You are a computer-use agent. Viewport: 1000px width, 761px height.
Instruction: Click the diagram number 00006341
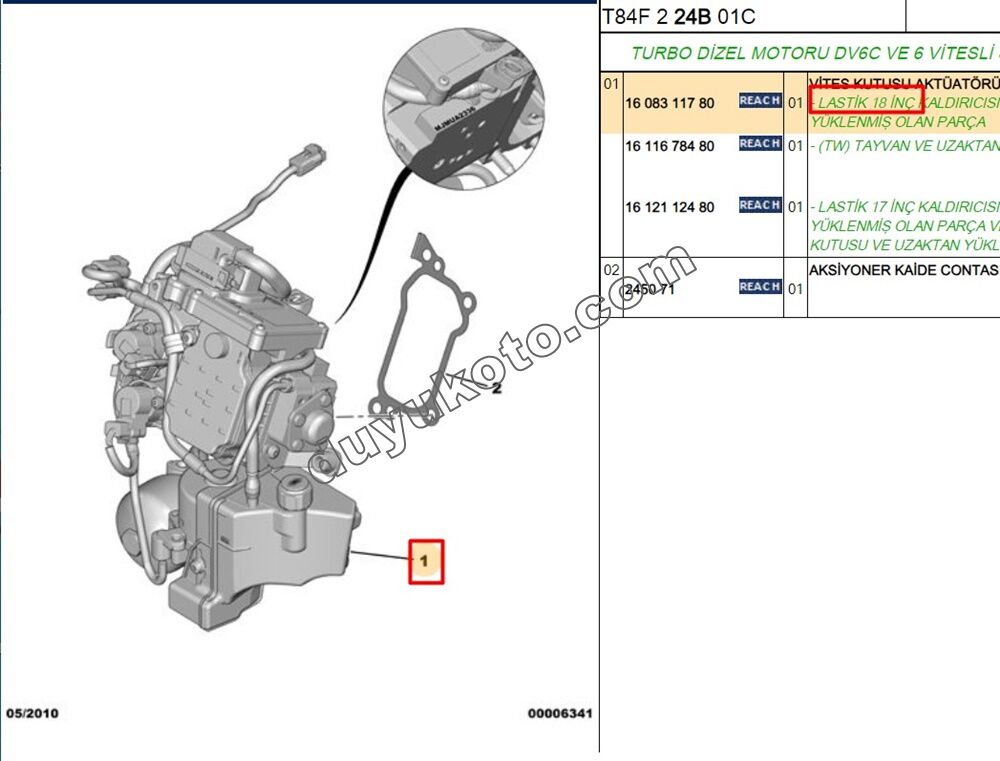[x=560, y=714]
